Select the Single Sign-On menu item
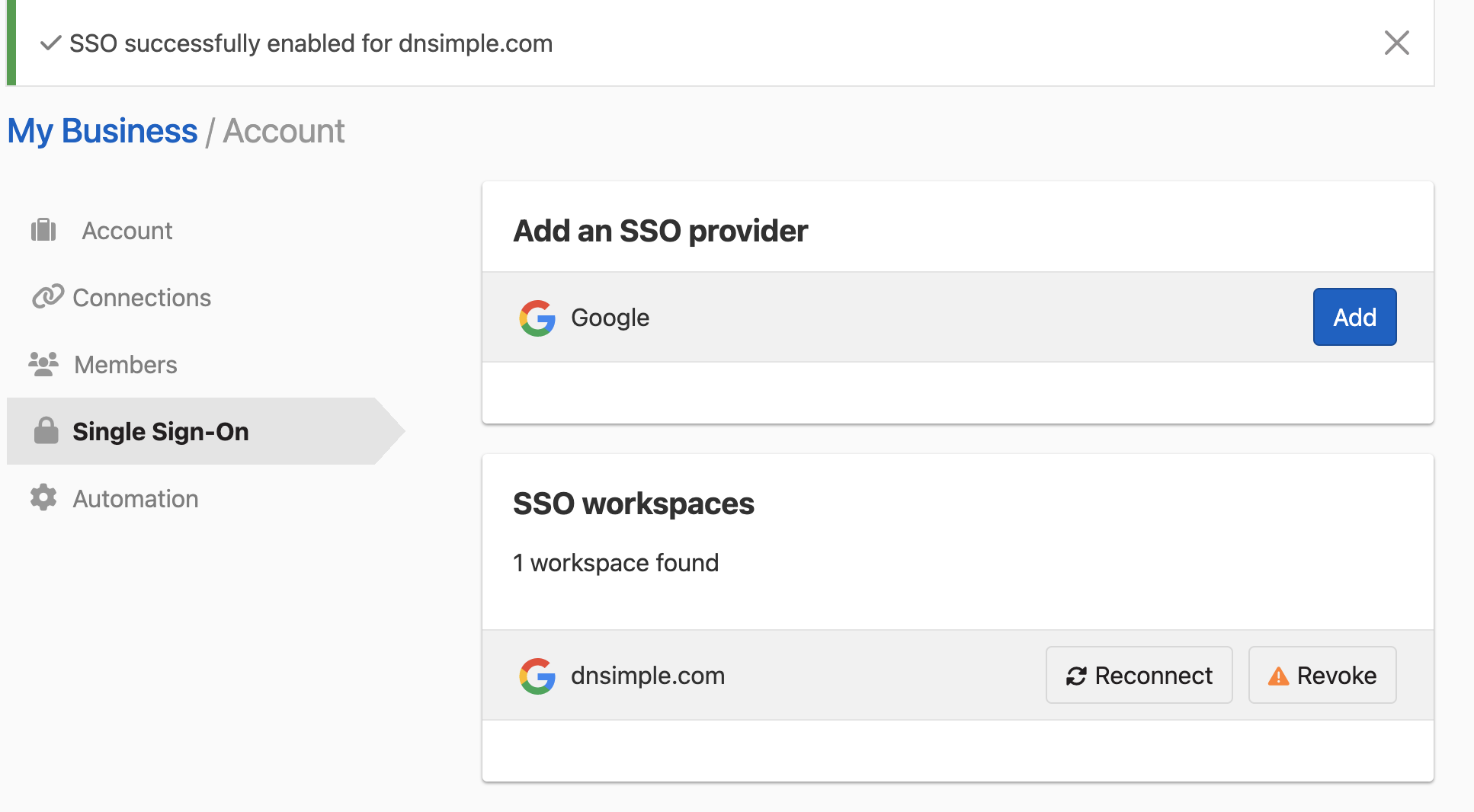Image resolution: width=1474 pixels, height=812 pixels. pos(161,432)
